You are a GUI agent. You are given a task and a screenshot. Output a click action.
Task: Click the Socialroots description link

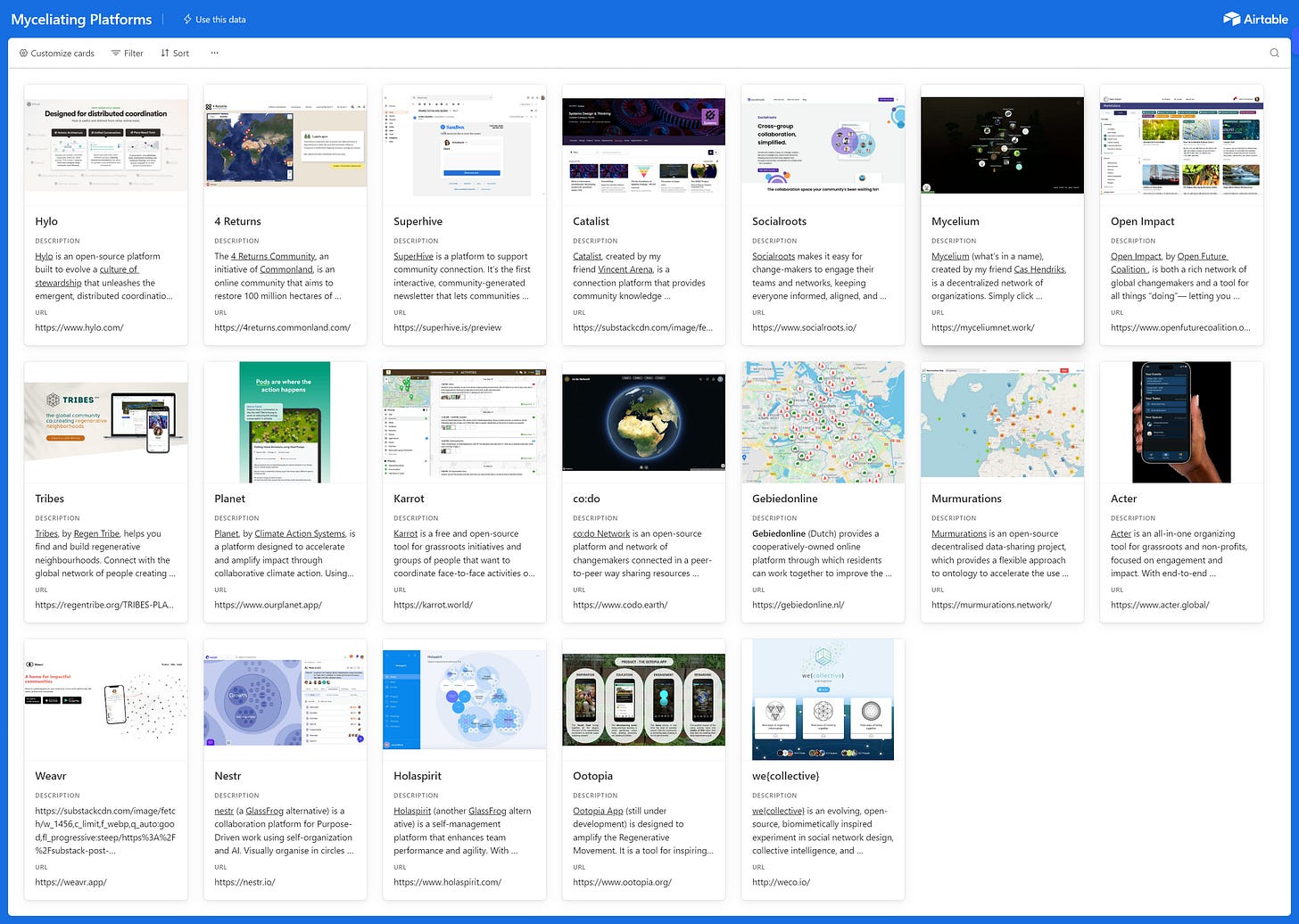(x=774, y=256)
